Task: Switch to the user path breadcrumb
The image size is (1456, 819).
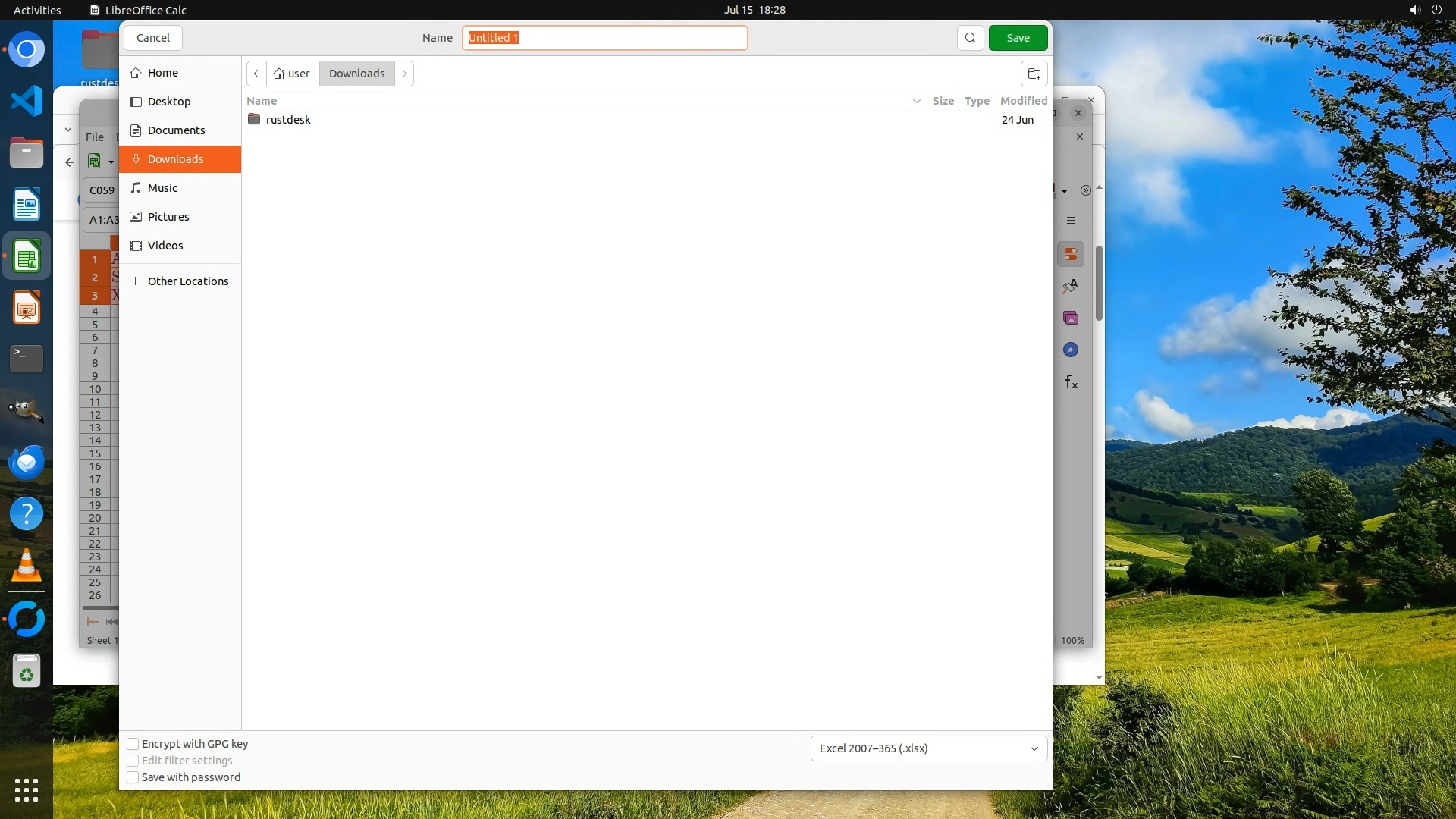Action: tap(293, 74)
